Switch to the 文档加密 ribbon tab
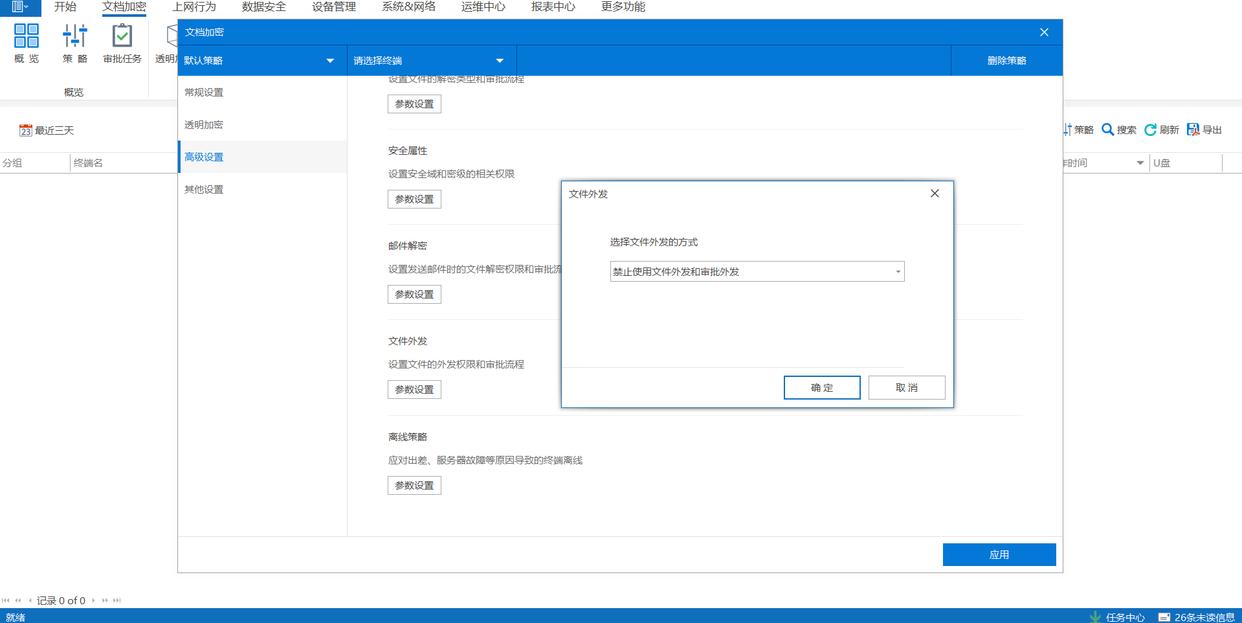Screen dimensions: 1242x623 click(124, 7)
